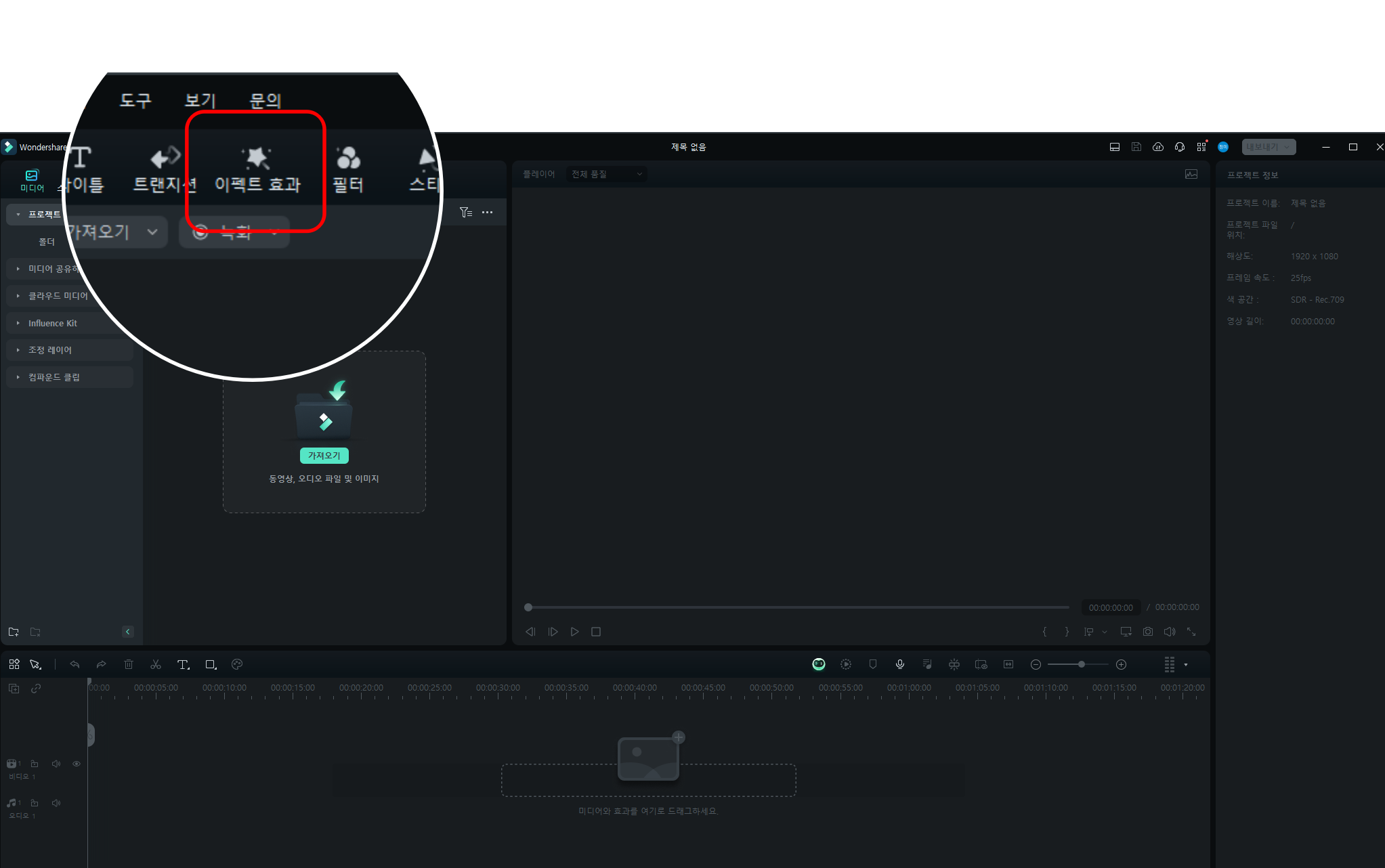Click the AI Copilot robot icon
The width and height of the screenshot is (1385, 868).
(819, 665)
